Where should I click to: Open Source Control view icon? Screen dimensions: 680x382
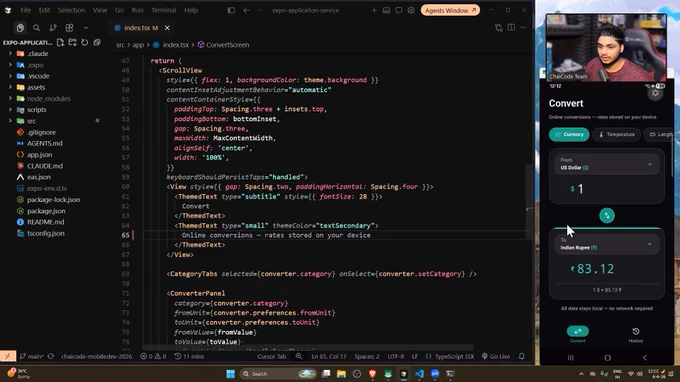(x=53, y=28)
